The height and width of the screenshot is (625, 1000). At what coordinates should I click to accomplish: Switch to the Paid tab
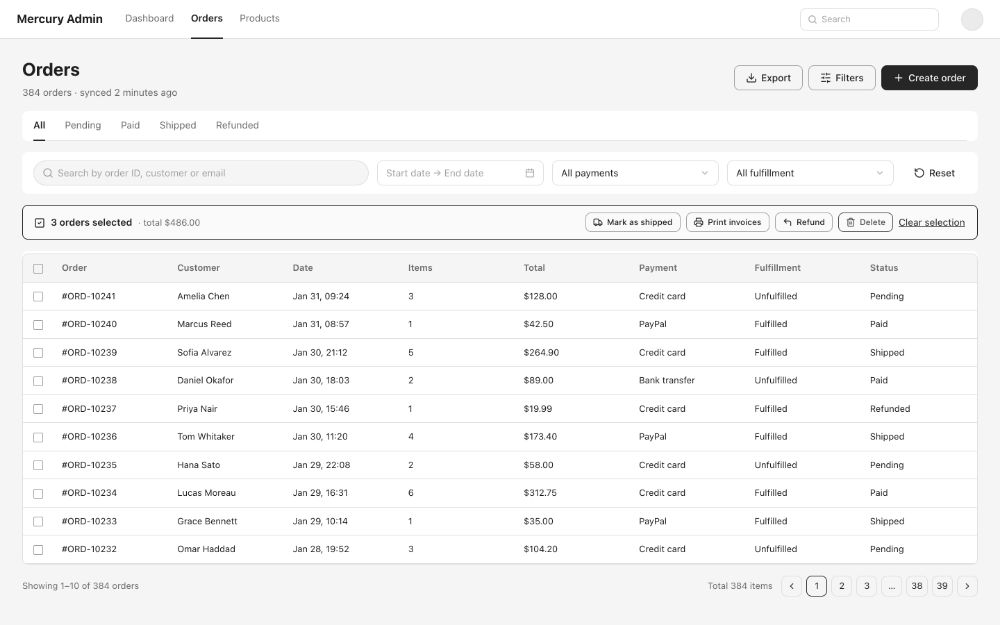point(130,125)
